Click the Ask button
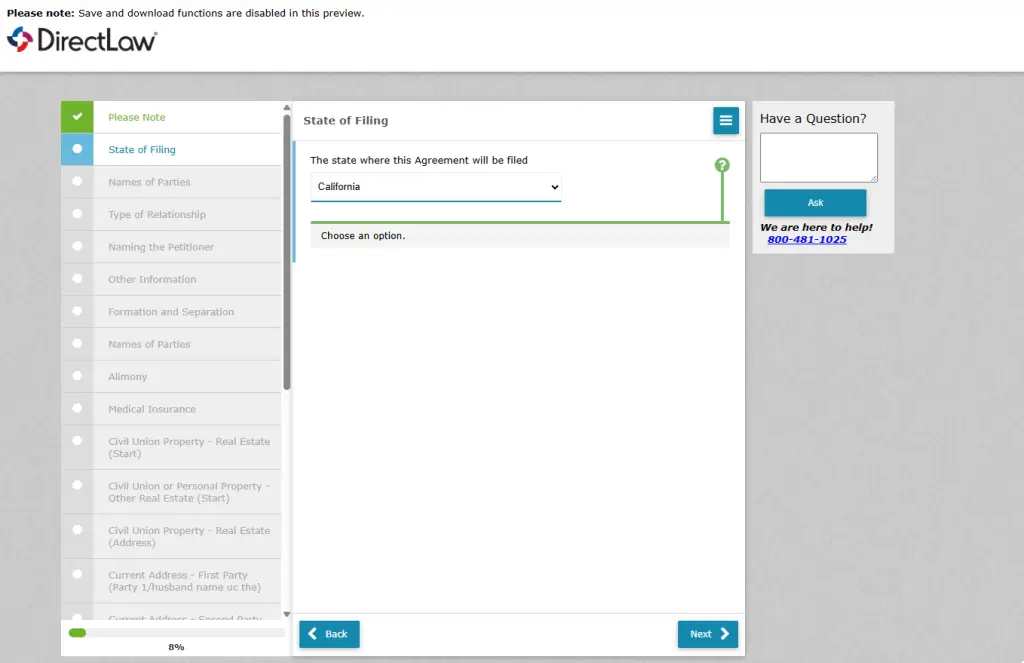 tap(815, 202)
